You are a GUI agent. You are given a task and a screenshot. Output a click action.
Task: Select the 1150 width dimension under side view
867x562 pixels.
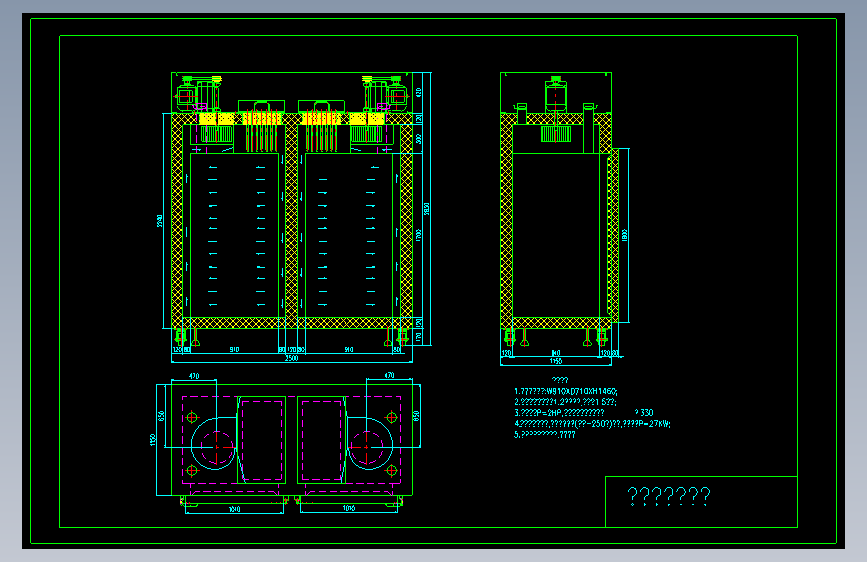556,361
